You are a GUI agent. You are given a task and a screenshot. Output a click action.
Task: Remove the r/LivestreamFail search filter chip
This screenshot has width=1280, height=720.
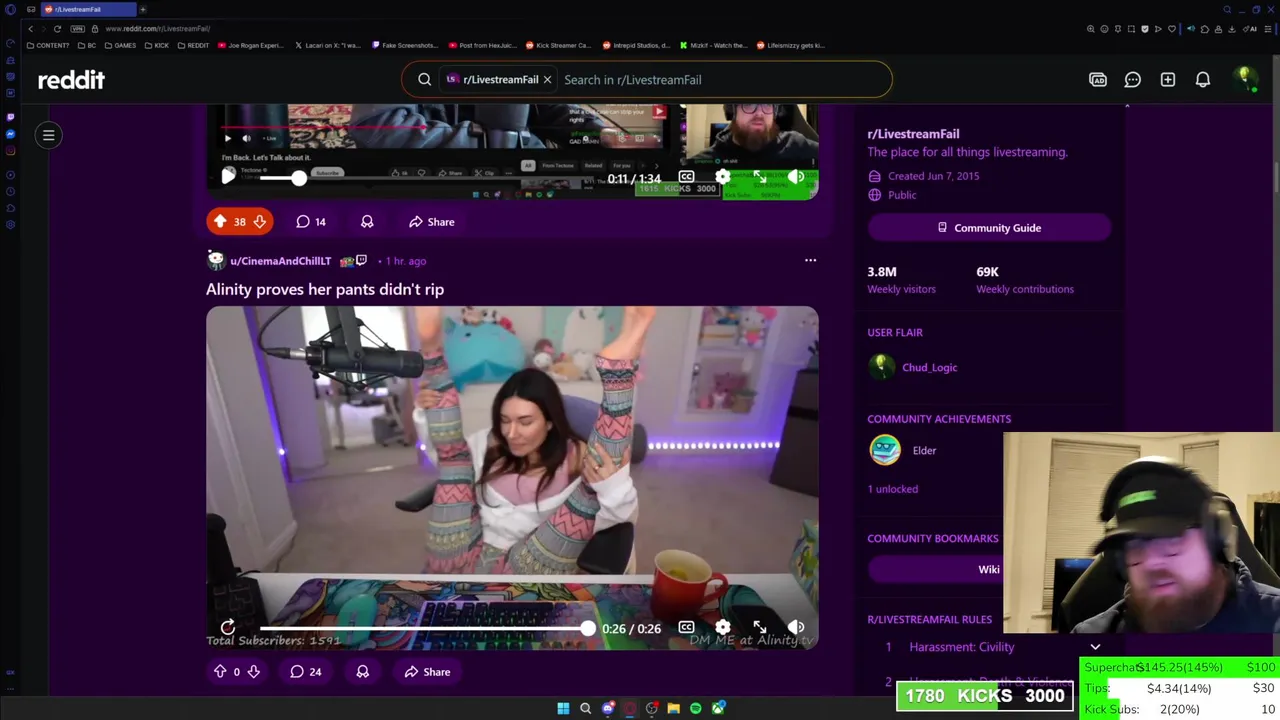(x=547, y=80)
